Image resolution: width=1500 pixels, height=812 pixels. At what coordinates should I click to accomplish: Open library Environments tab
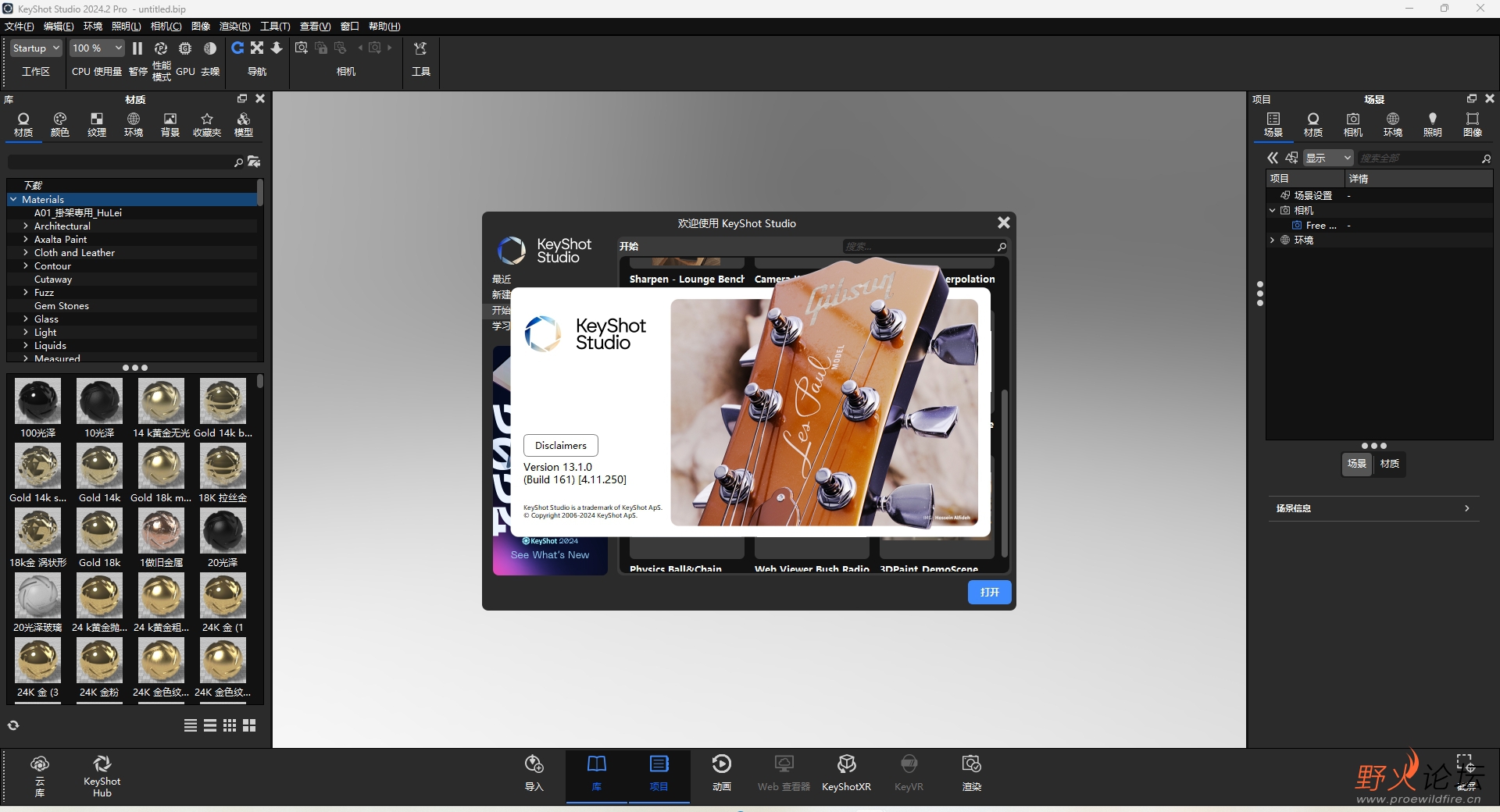pyautogui.click(x=134, y=125)
